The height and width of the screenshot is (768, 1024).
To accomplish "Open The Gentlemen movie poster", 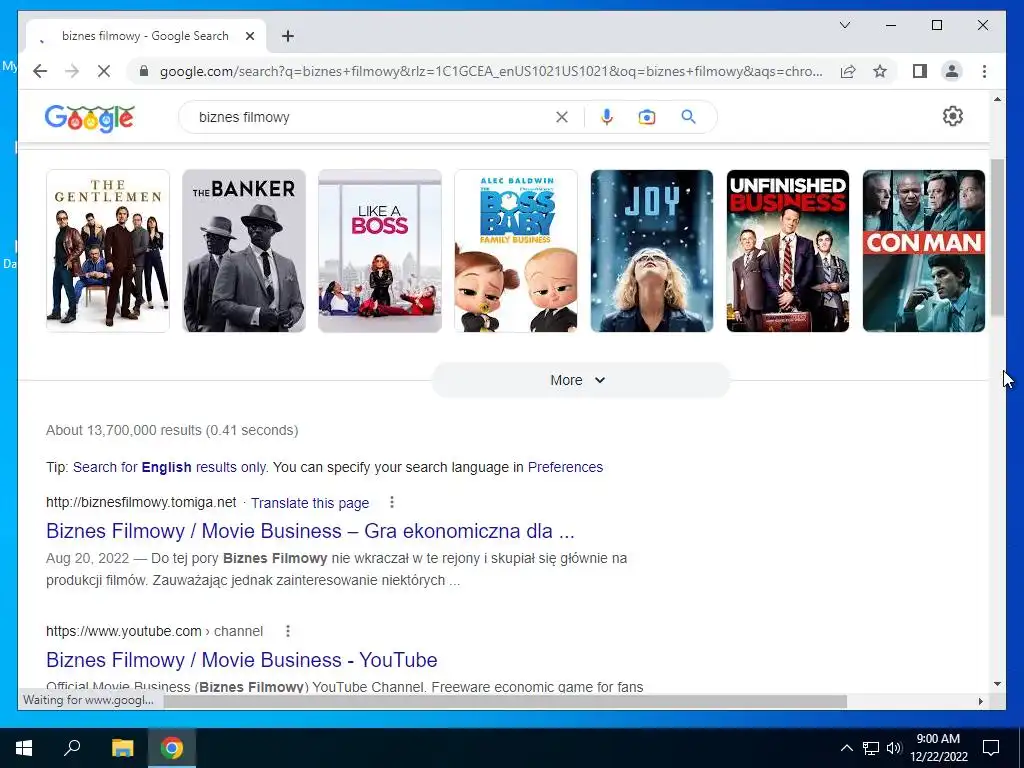I will [x=108, y=251].
